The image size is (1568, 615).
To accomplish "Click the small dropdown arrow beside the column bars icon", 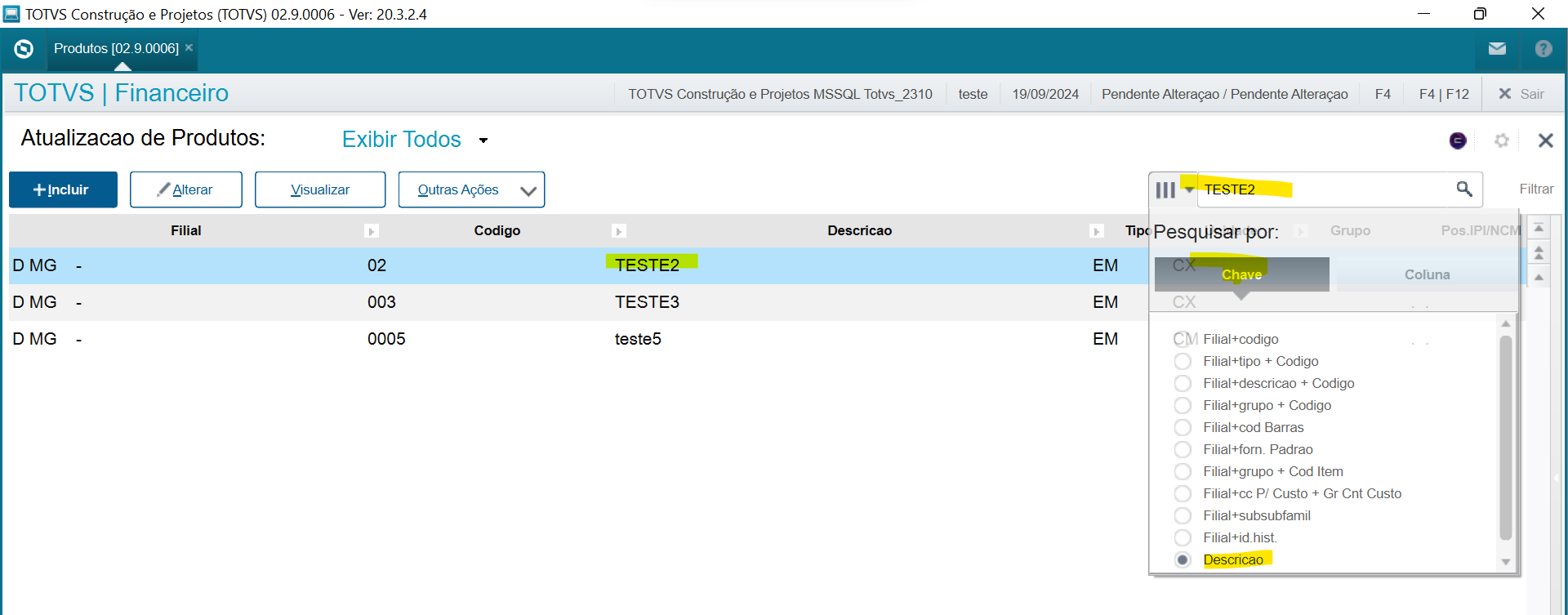I will [x=1189, y=189].
